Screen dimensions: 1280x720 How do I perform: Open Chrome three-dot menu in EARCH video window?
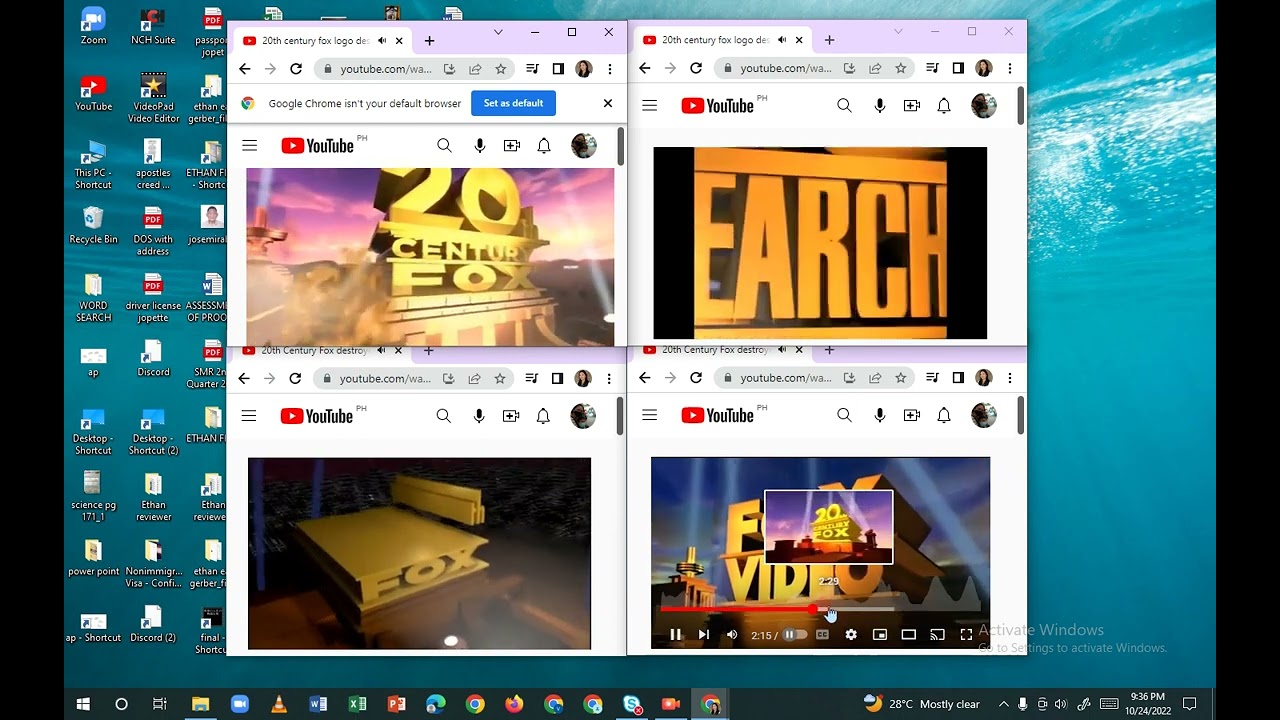point(1009,68)
